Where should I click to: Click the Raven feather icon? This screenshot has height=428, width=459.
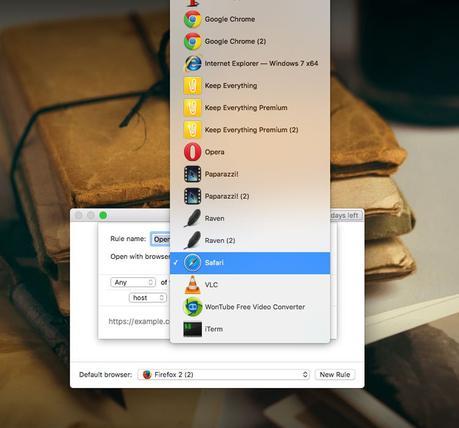click(x=193, y=218)
